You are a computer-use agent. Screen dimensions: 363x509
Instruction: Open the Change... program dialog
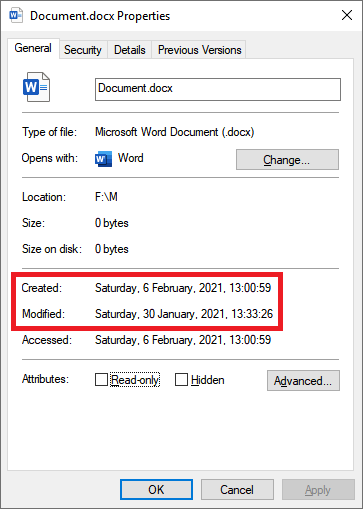pos(287,160)
